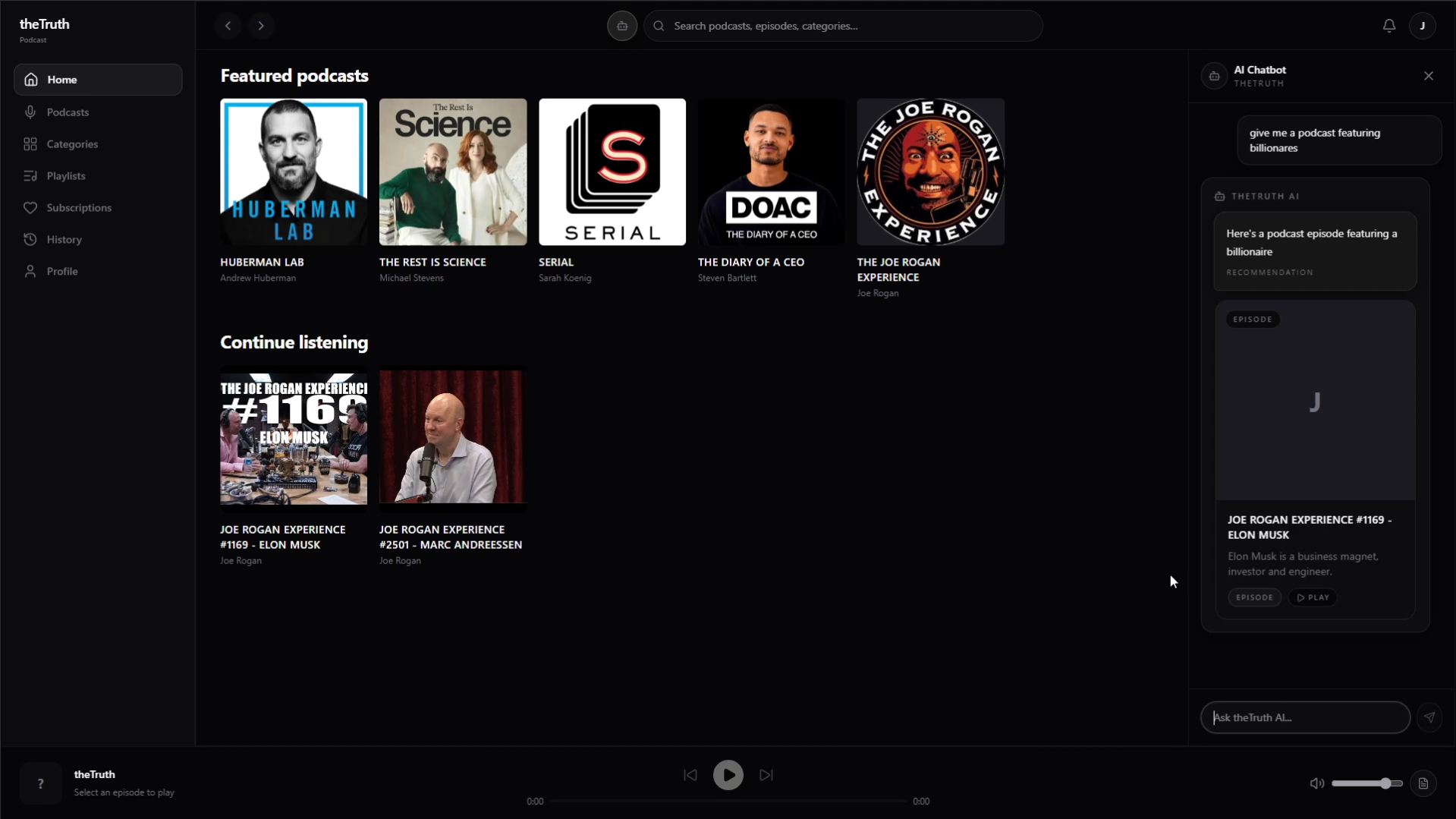The height and width of the screenshot is (819, 1456).
Task: Click the Featured podcasts heading
Action: point(294,76)
